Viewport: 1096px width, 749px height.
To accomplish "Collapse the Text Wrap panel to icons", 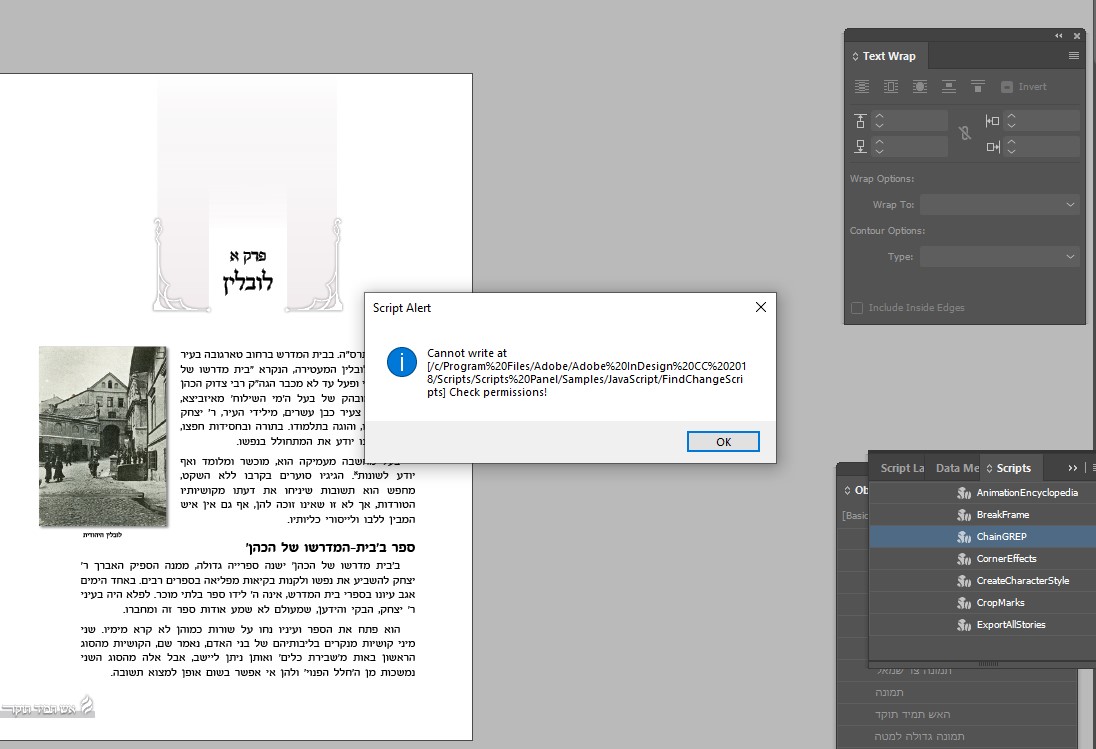I will point(1058,35).
